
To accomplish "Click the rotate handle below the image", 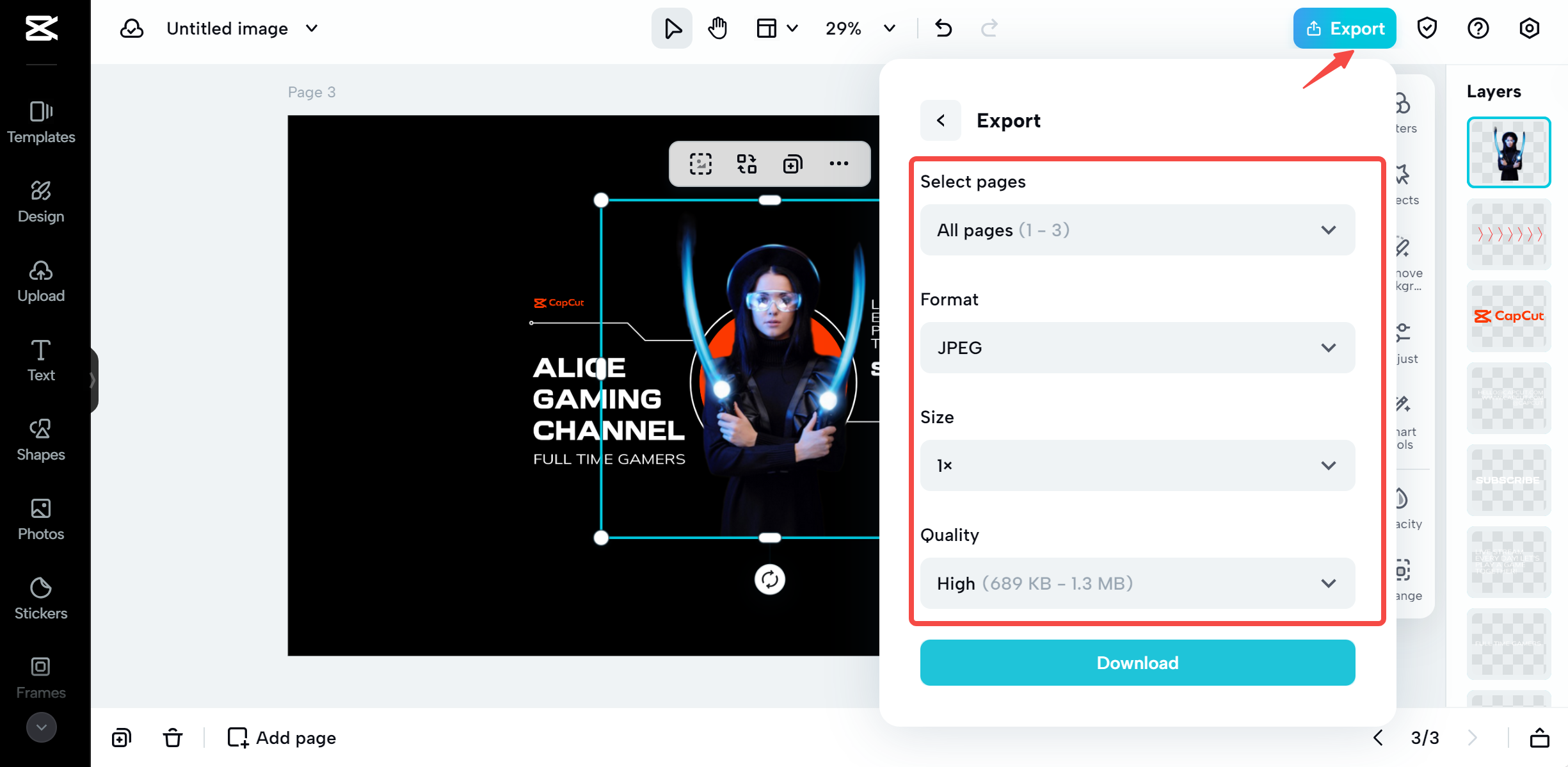I will point(769,579).
